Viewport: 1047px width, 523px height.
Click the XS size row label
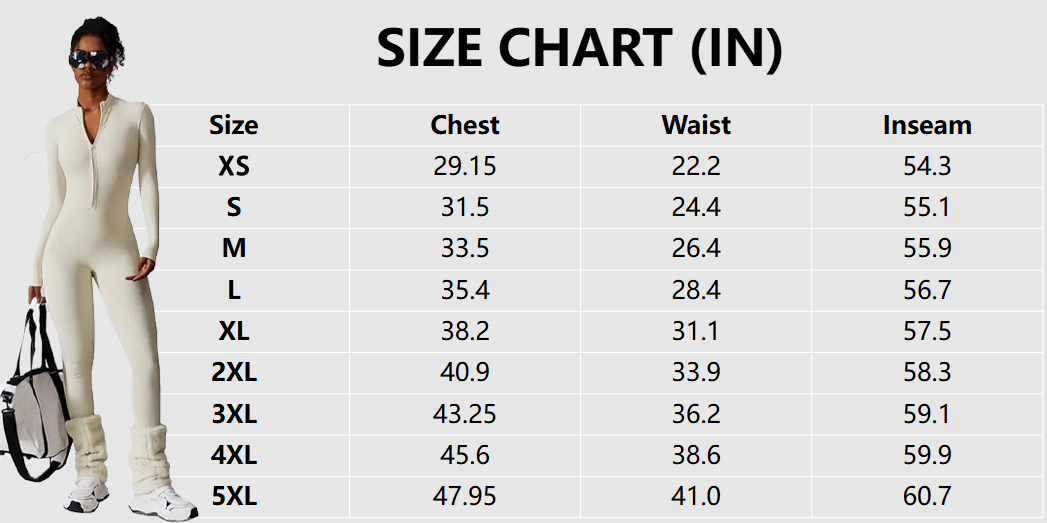tap(233, 167)
